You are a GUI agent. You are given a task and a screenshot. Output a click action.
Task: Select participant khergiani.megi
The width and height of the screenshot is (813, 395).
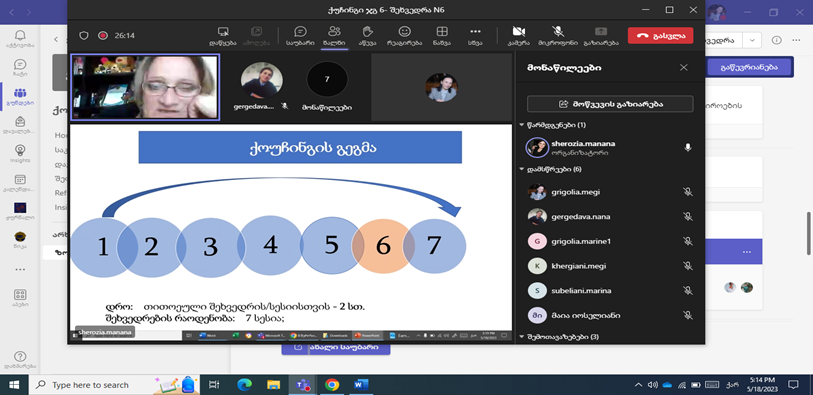[610, 266]
